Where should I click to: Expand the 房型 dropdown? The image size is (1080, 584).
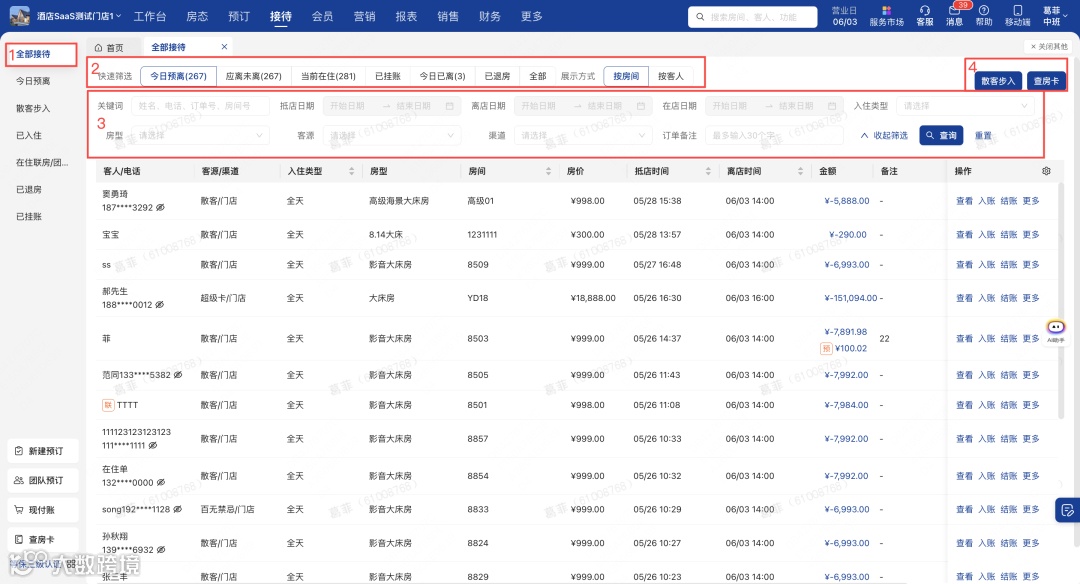pyautogui.click(x=200, y=136)
